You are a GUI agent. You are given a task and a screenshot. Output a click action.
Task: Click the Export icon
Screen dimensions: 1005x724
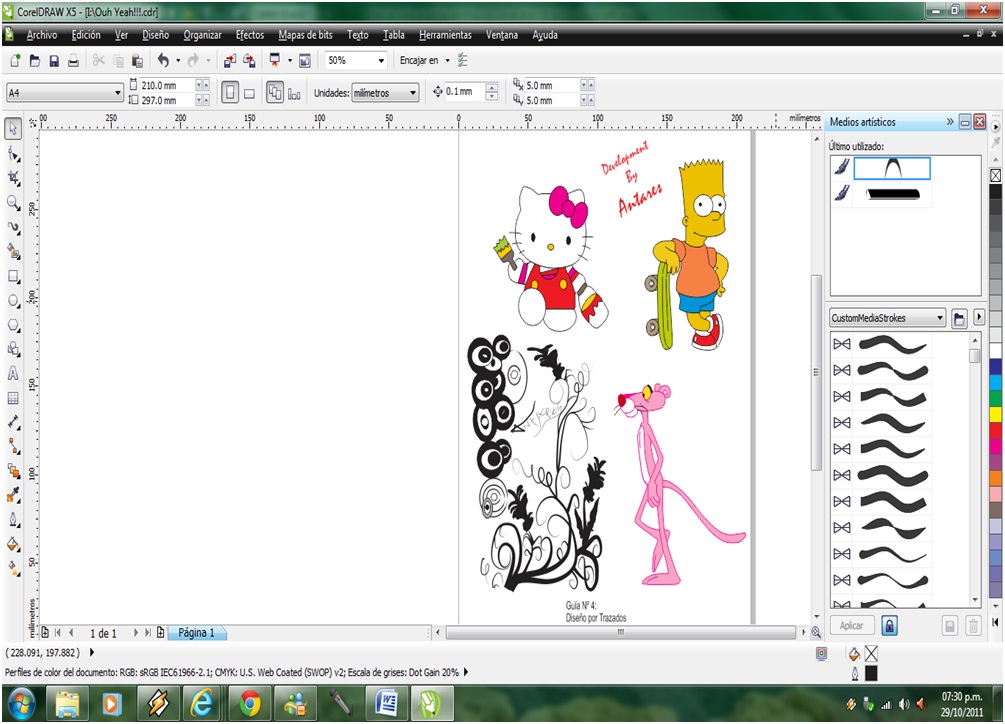tap(249, 60)
